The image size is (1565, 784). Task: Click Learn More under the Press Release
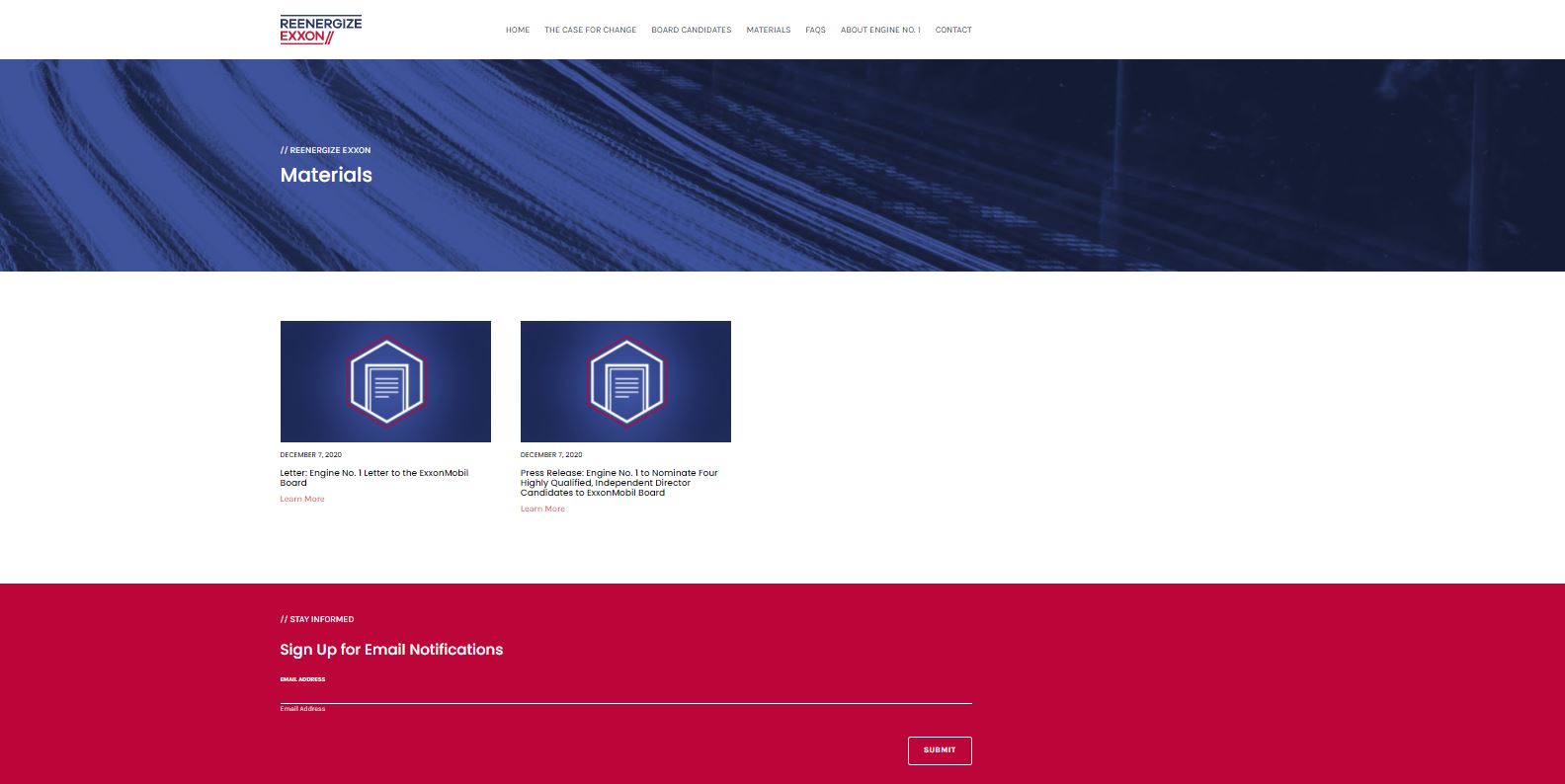click(542, 509)
